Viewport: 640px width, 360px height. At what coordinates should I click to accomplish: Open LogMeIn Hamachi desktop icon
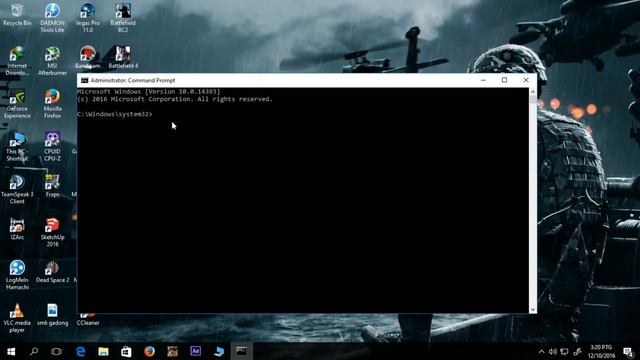click(17, 275)
